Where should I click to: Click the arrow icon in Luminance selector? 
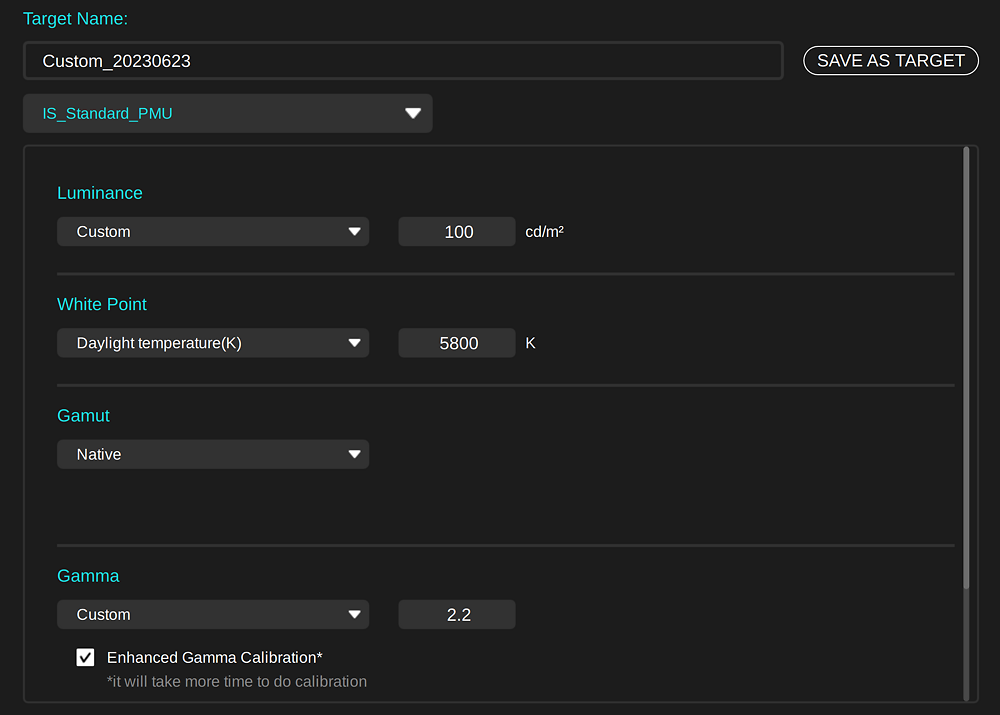click(x=354, y=232)
